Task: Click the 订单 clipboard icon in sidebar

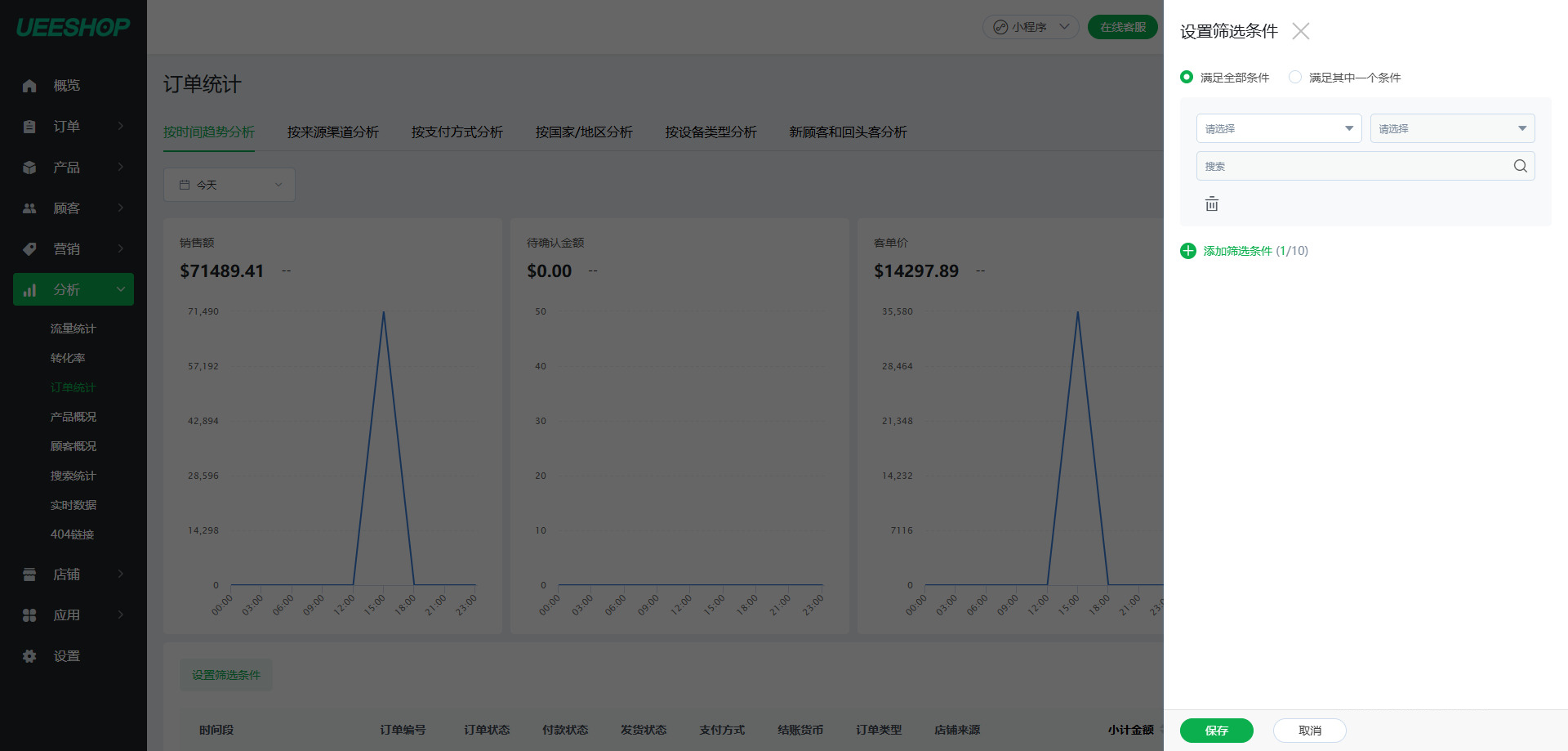Action: tap(29, 127)
